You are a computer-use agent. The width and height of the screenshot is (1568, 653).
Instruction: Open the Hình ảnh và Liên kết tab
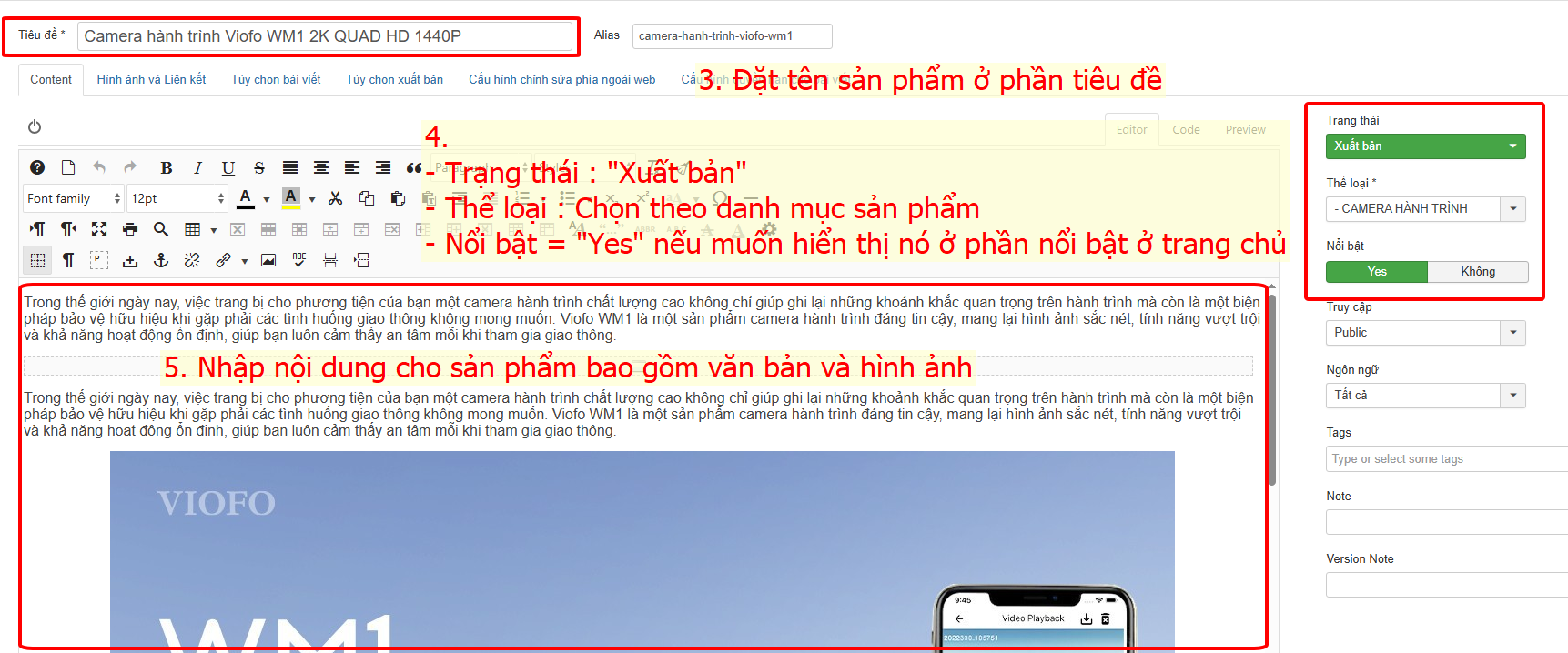pyautogui.click(x=151, y=80)
